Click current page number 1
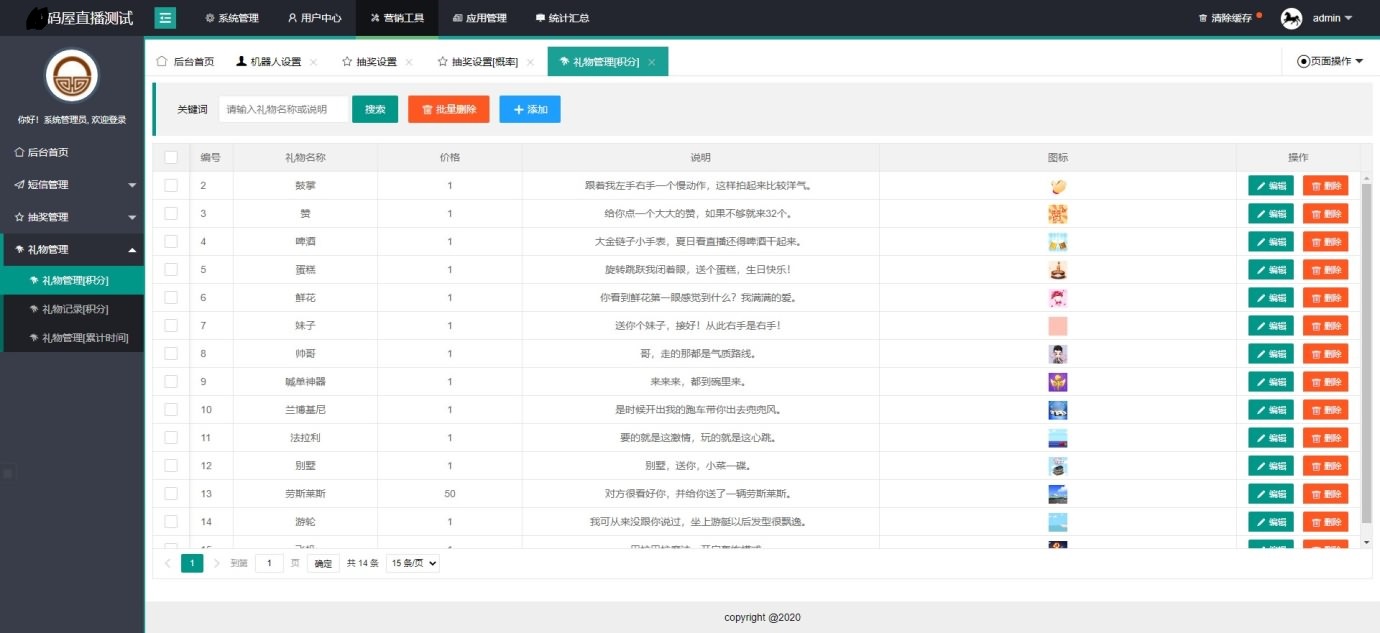Viewport: 1380px width, 633px height. (192, 563)
